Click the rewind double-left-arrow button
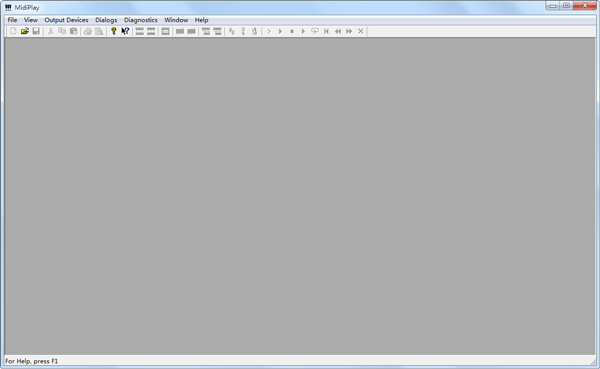The width and height of the screenshot is (600, 369). click(338, 31)
